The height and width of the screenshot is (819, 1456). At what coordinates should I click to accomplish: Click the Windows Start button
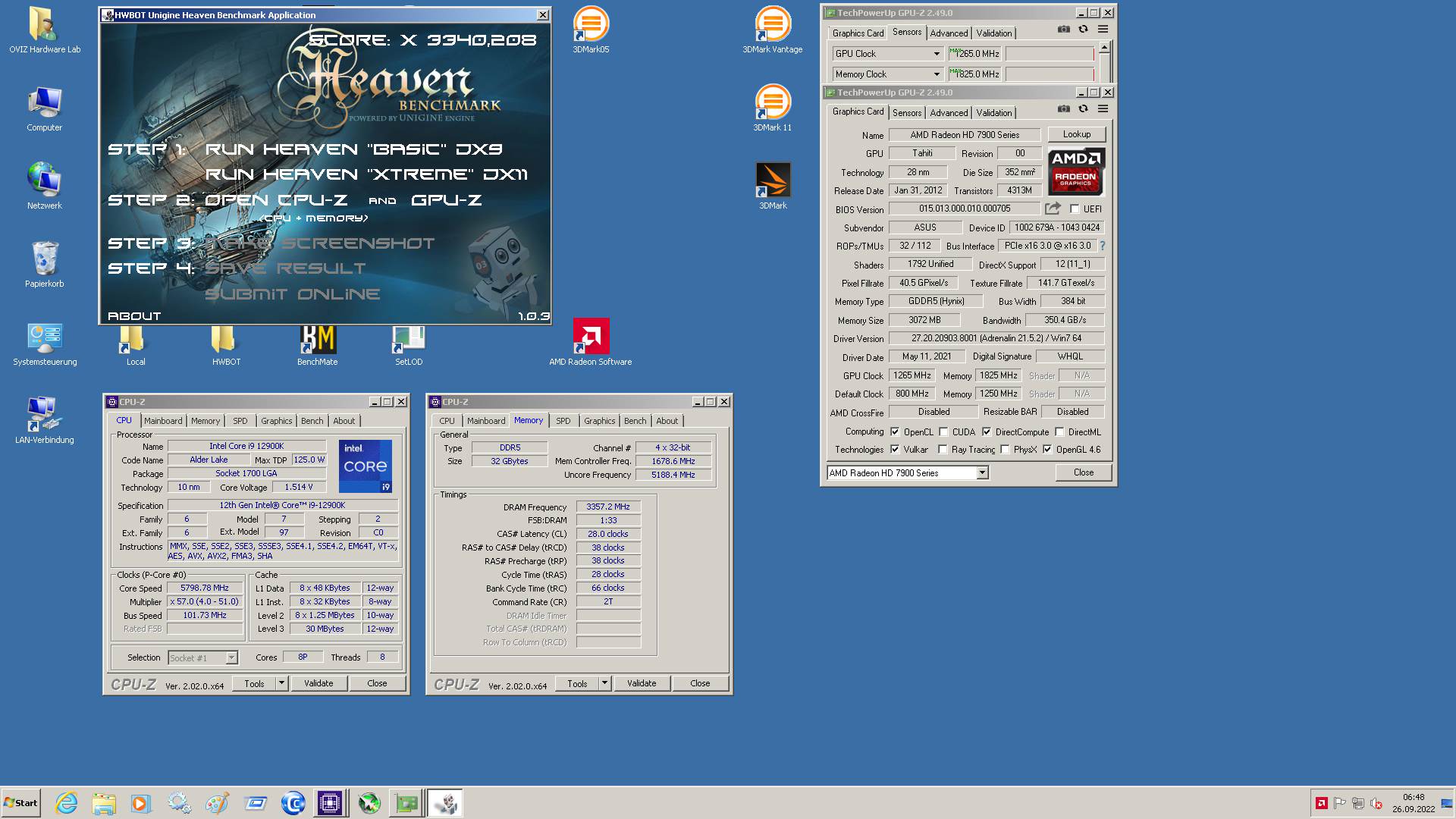click(x=20, y=803)
